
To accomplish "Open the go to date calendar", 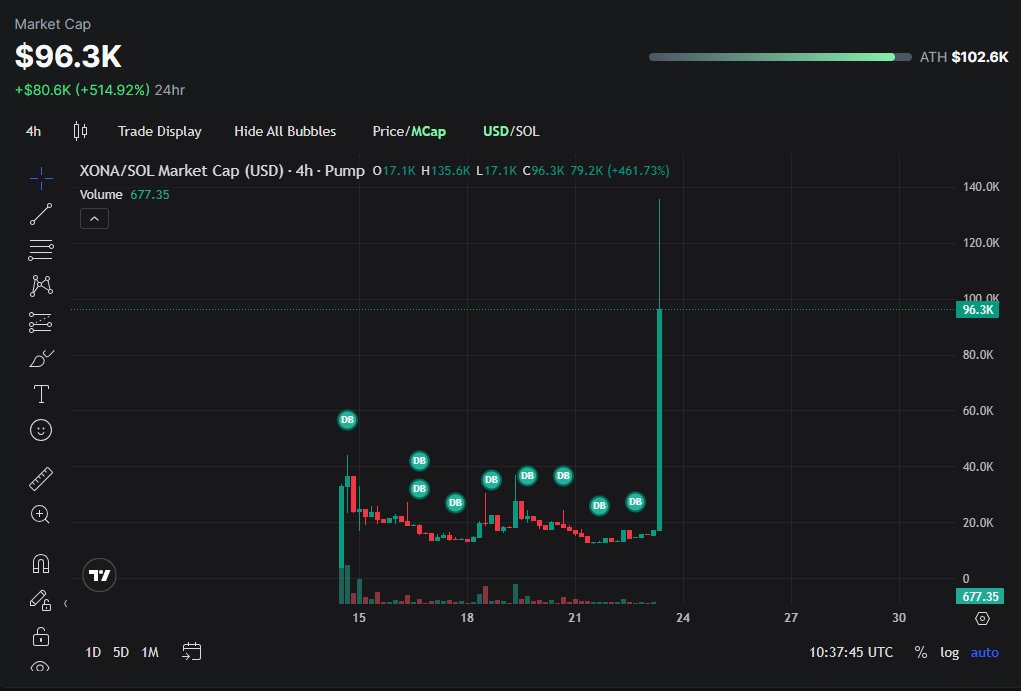I will point(191,651).
